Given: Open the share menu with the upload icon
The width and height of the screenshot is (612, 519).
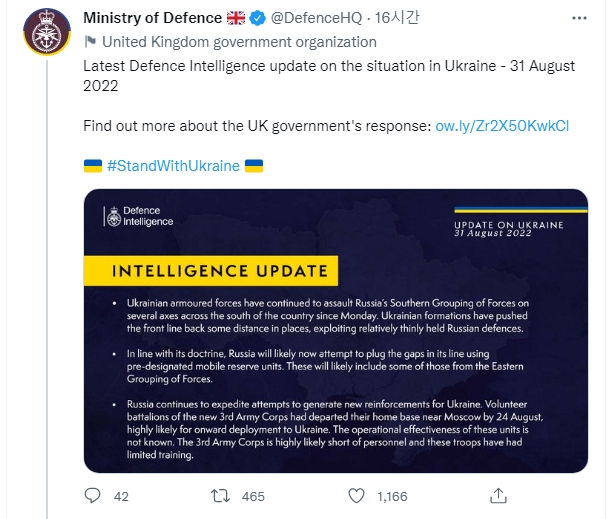Looking at the screenshot, I should pyautogui.click(x=498, y=494).
